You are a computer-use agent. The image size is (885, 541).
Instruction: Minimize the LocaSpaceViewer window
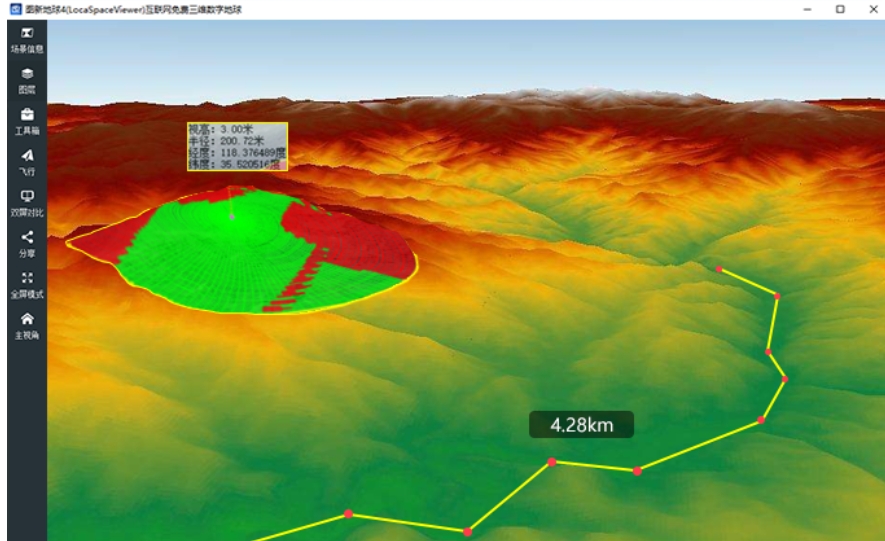point(807,9)
